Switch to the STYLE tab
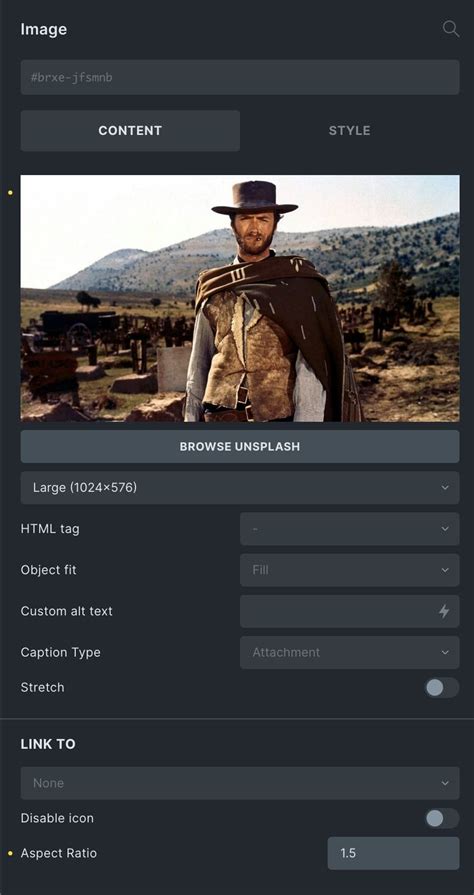This screenshot has height=895, width=474. [x=350, y=131]
